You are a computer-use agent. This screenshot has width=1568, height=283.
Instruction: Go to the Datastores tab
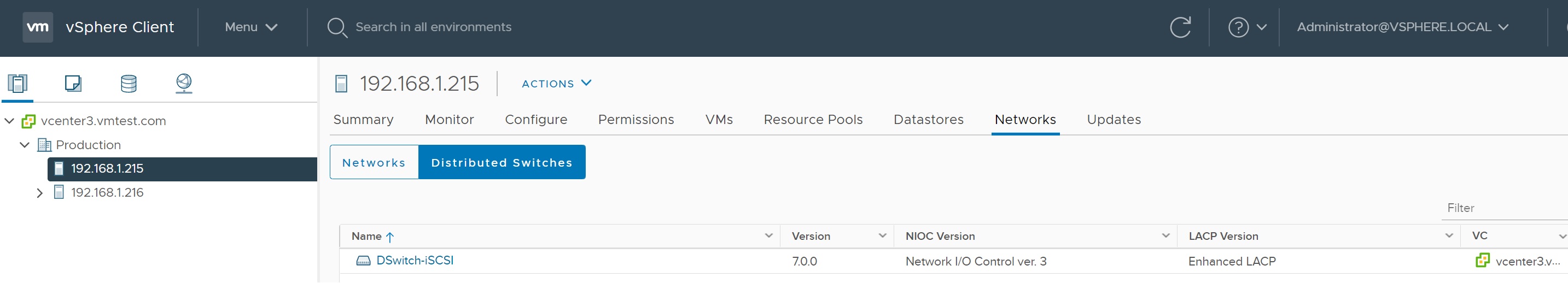pos(928,120)
